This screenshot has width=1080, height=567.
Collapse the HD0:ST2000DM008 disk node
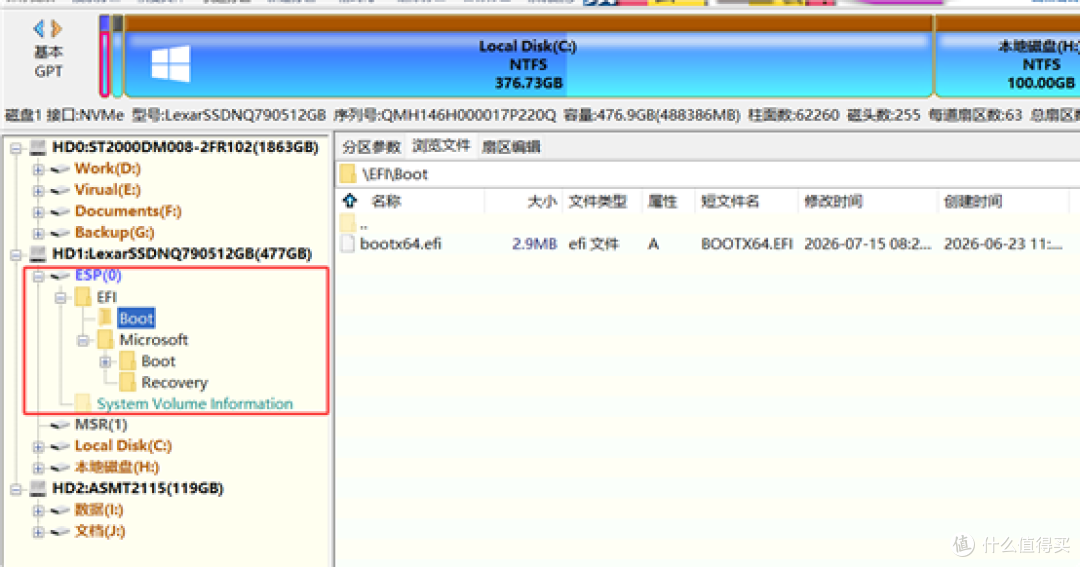[x=16, y=147]
